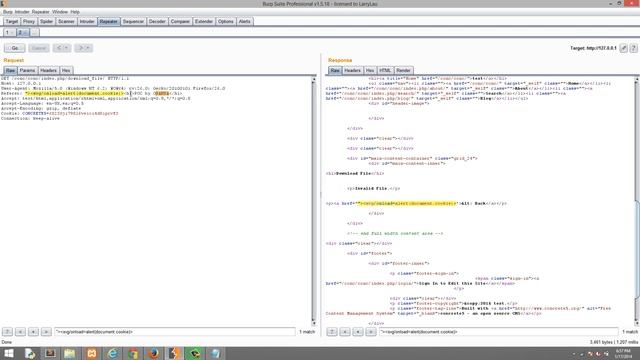
Task: Open the Repeater menu in menu bar
Action: 40,12
